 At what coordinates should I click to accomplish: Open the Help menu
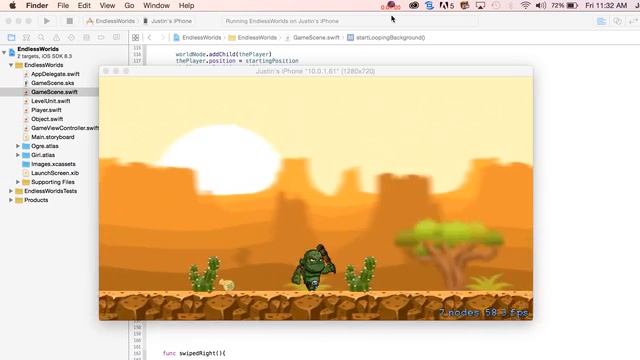pyautogui.click(x=187, y=5)
